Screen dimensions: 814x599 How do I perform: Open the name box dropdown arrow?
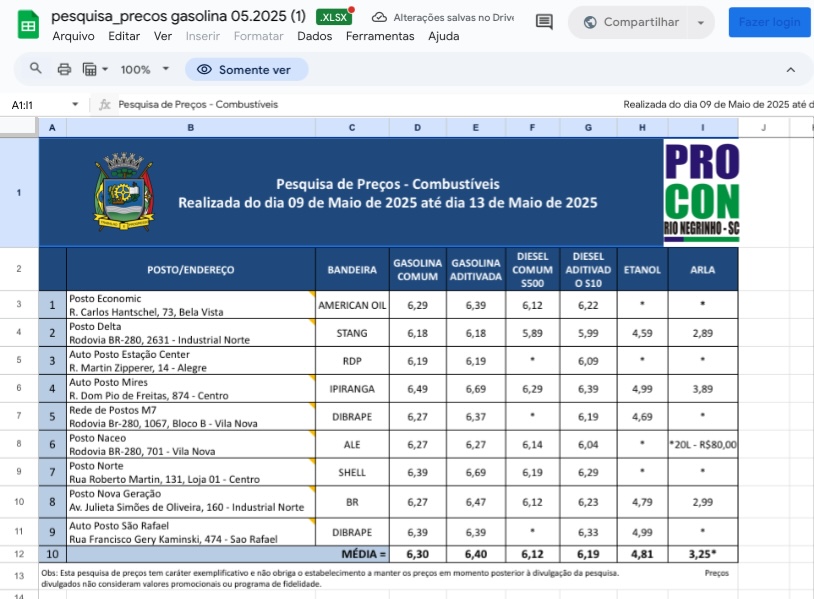coord(75,105)
